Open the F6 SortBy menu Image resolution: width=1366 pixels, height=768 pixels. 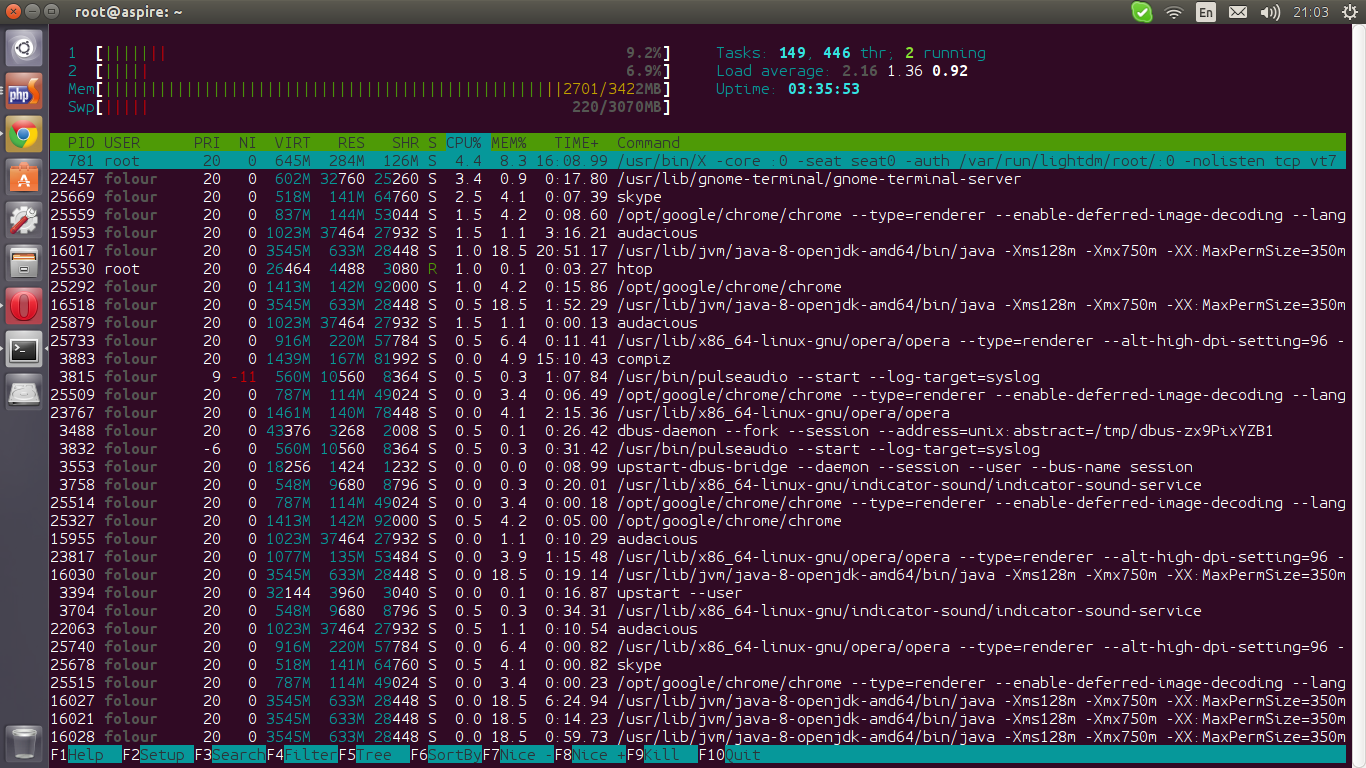pos(454,755)
